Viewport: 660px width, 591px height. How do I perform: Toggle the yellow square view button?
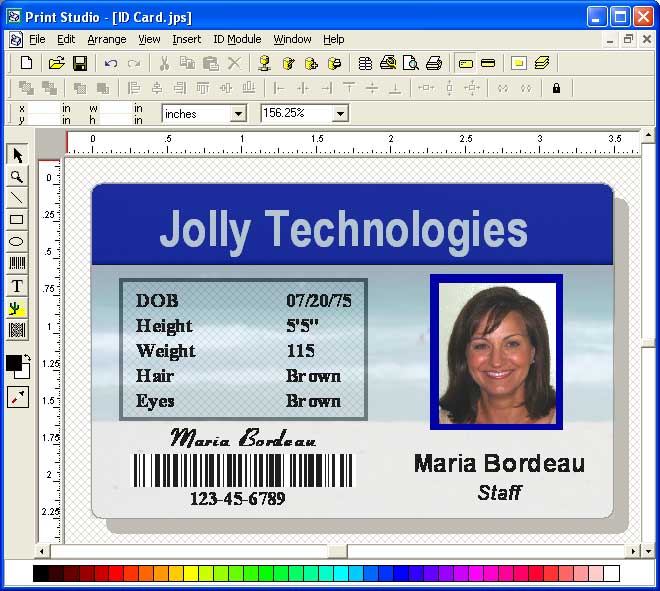click(519, 64)
